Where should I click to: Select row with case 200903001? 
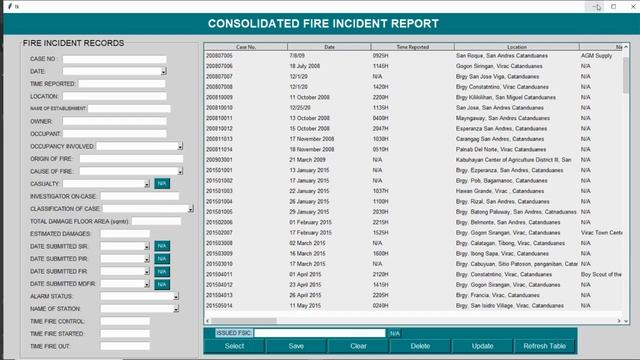[x=413, y=160]
